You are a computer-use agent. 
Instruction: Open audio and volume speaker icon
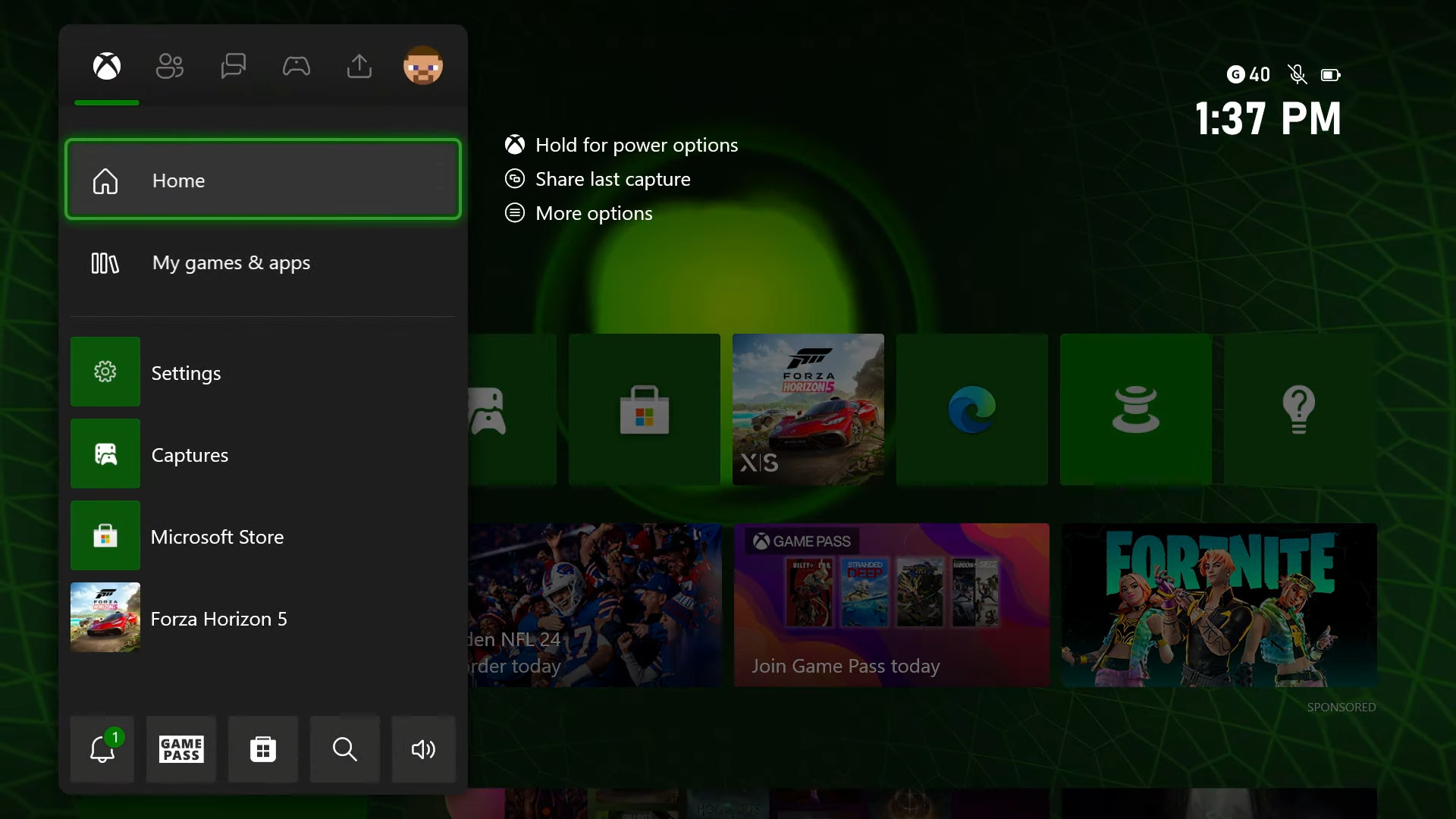coord(423,749)
